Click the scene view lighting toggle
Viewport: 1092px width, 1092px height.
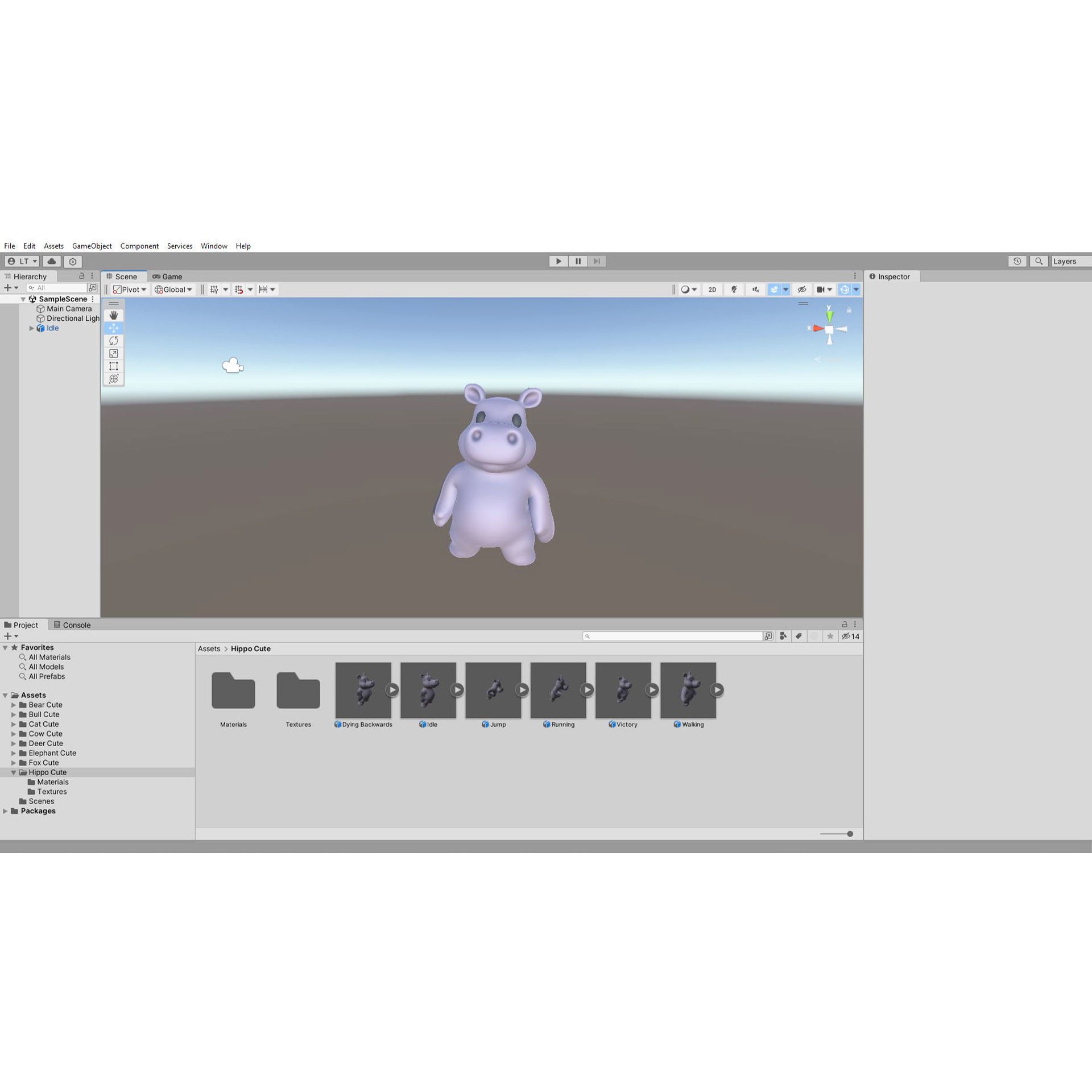[734, 289]
